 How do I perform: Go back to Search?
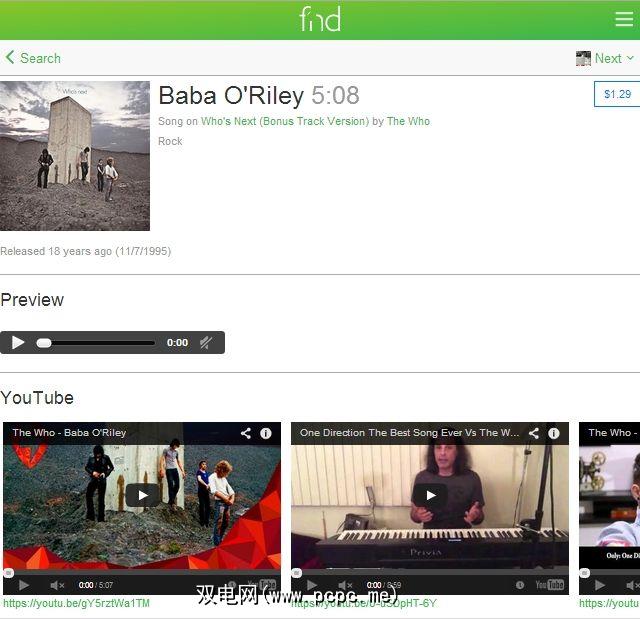[40, 58]
